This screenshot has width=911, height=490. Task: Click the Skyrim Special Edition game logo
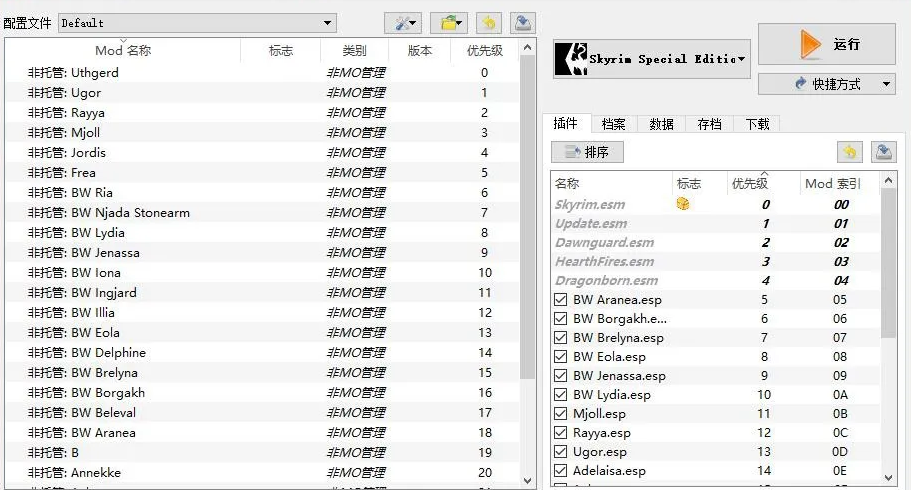(571, 59)
